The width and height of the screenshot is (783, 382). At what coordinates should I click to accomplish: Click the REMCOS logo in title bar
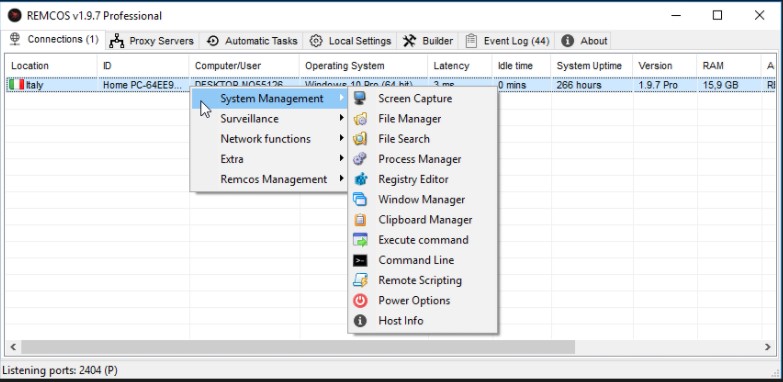(14, 15)
